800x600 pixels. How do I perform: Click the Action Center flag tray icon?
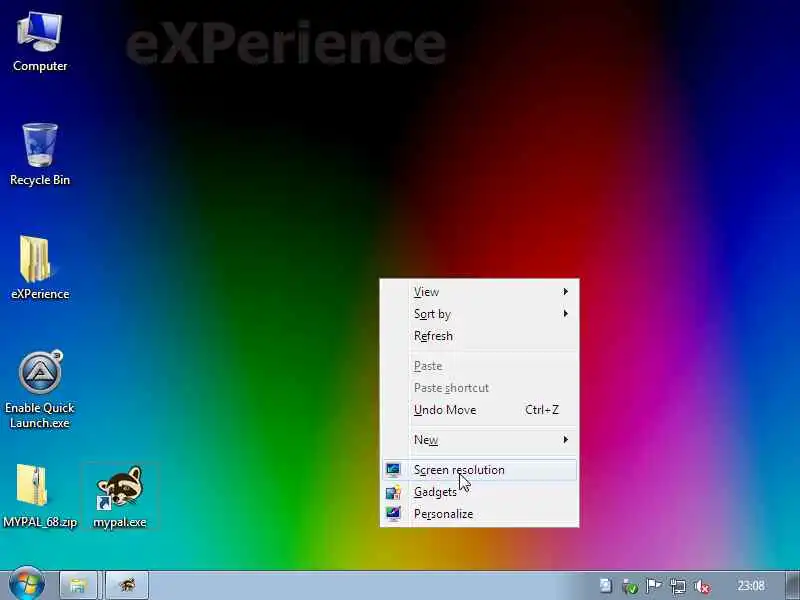coord(654,586)
